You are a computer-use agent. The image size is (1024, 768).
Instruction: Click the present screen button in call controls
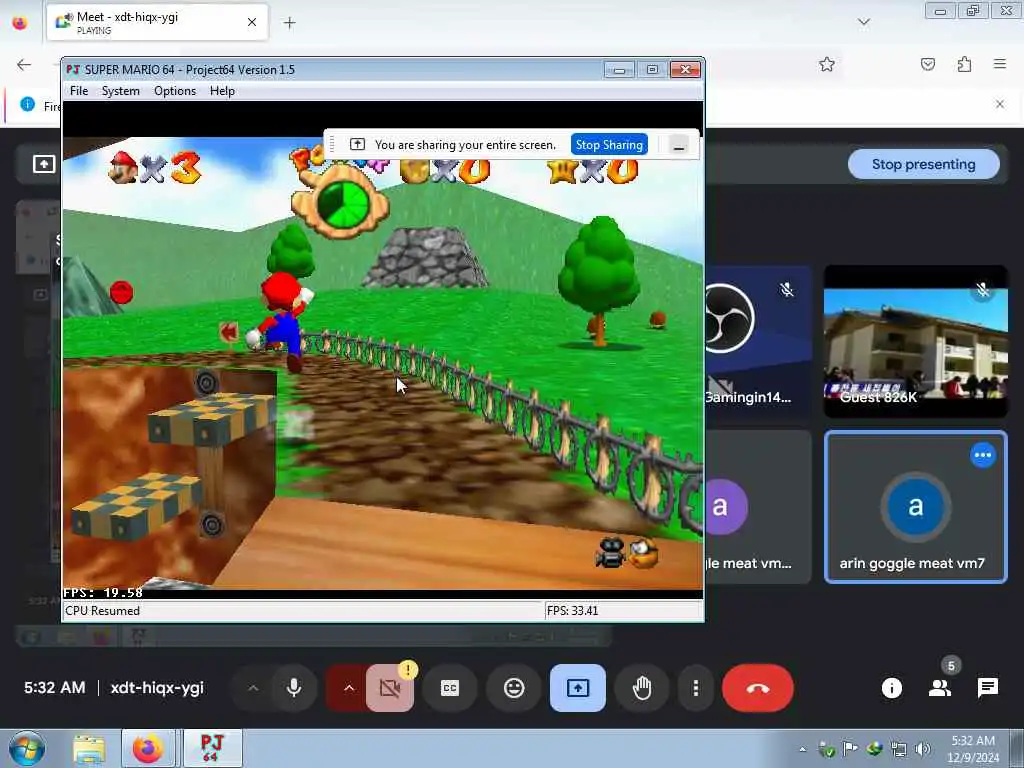tap(578, 688)
